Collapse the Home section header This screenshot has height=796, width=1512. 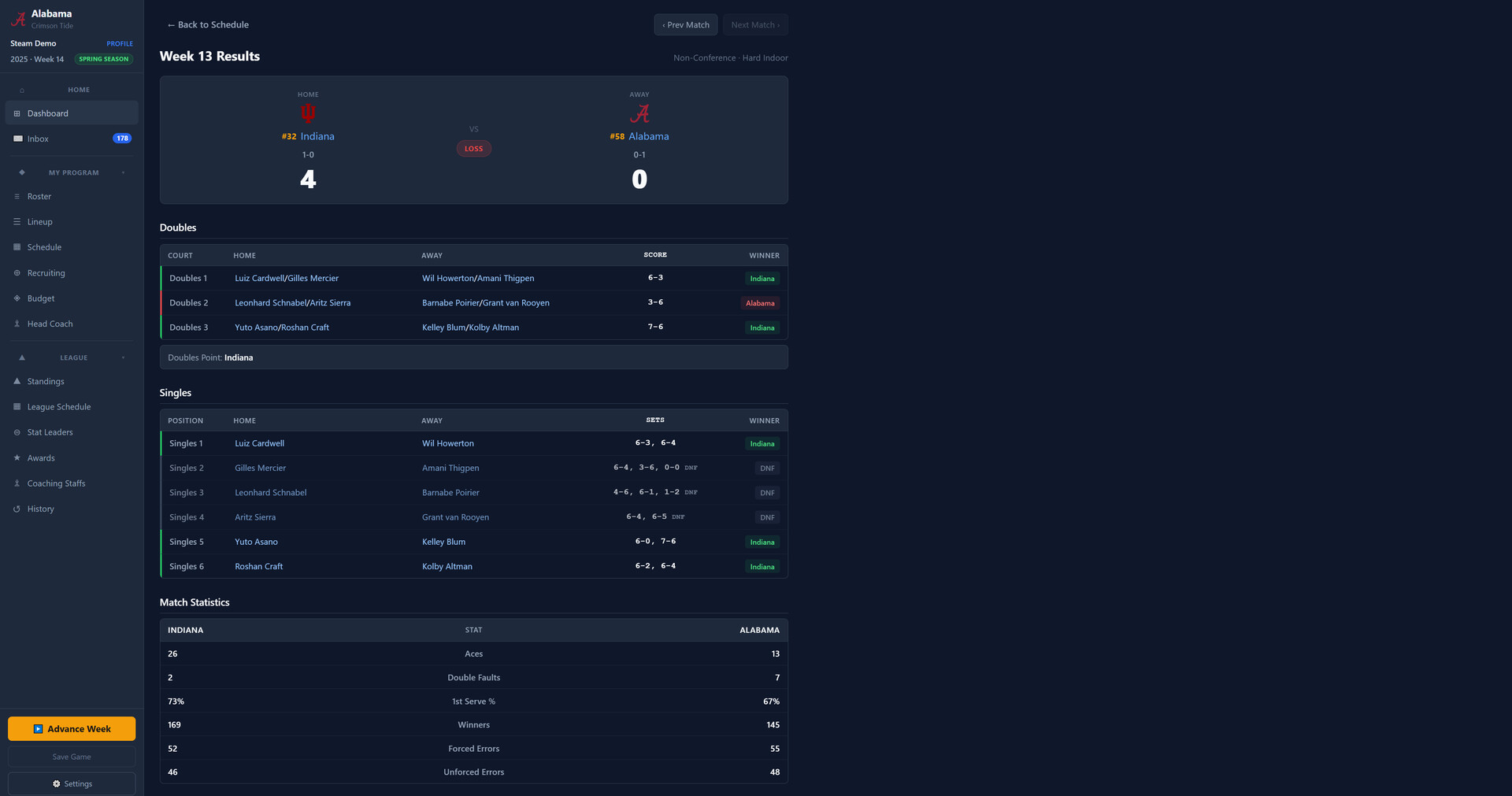click(x=78, y=90)
